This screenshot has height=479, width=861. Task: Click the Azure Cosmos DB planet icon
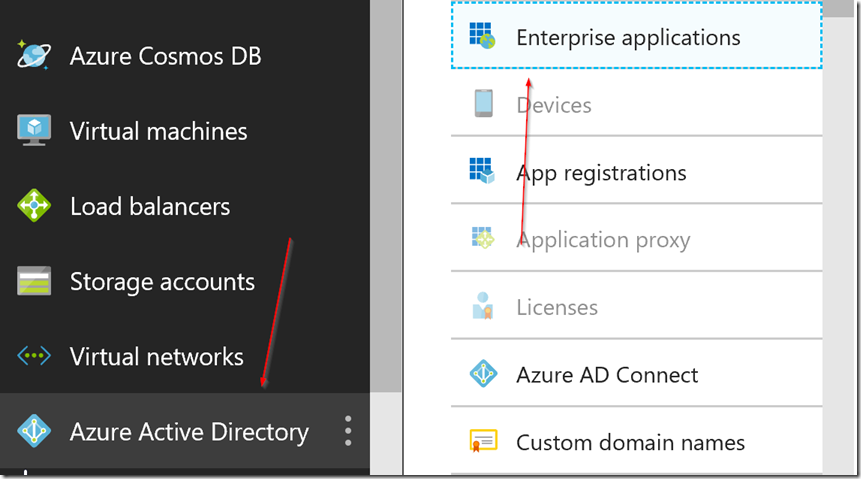34,55
